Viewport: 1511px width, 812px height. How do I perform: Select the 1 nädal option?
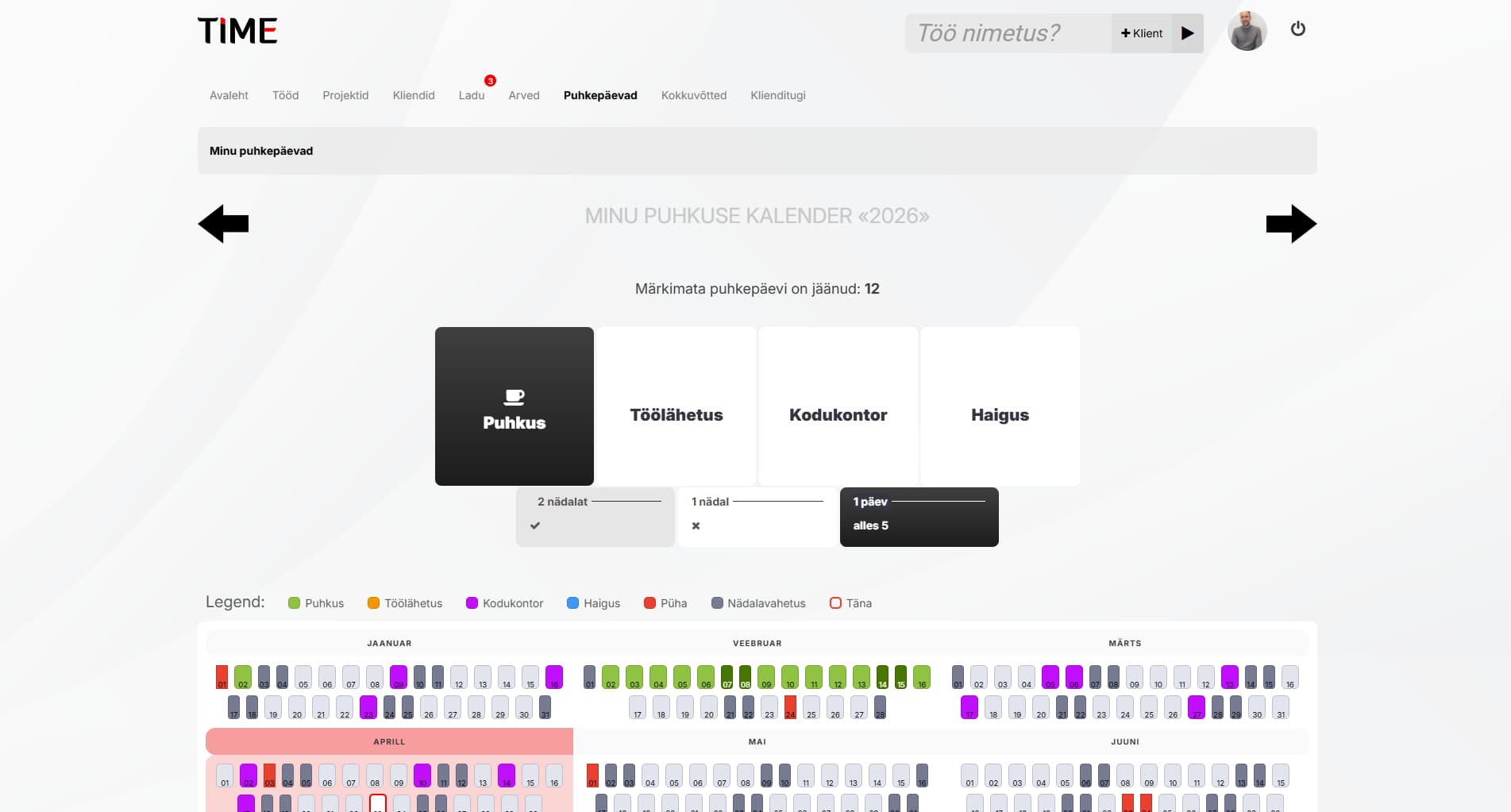[757, 517]
